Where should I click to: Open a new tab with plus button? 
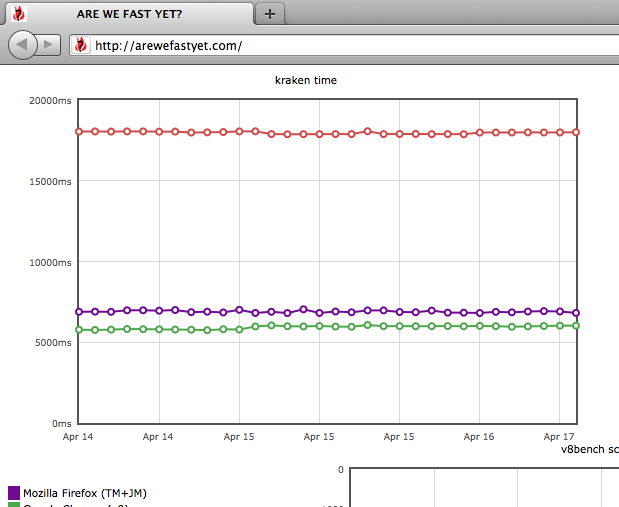(269, 13)
